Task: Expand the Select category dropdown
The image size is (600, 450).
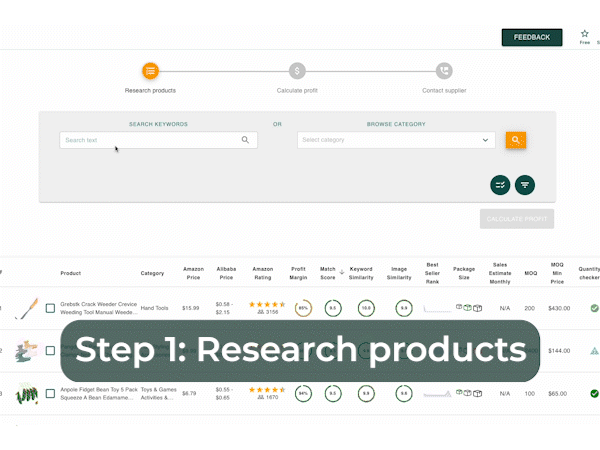Action: click(396, 140)
